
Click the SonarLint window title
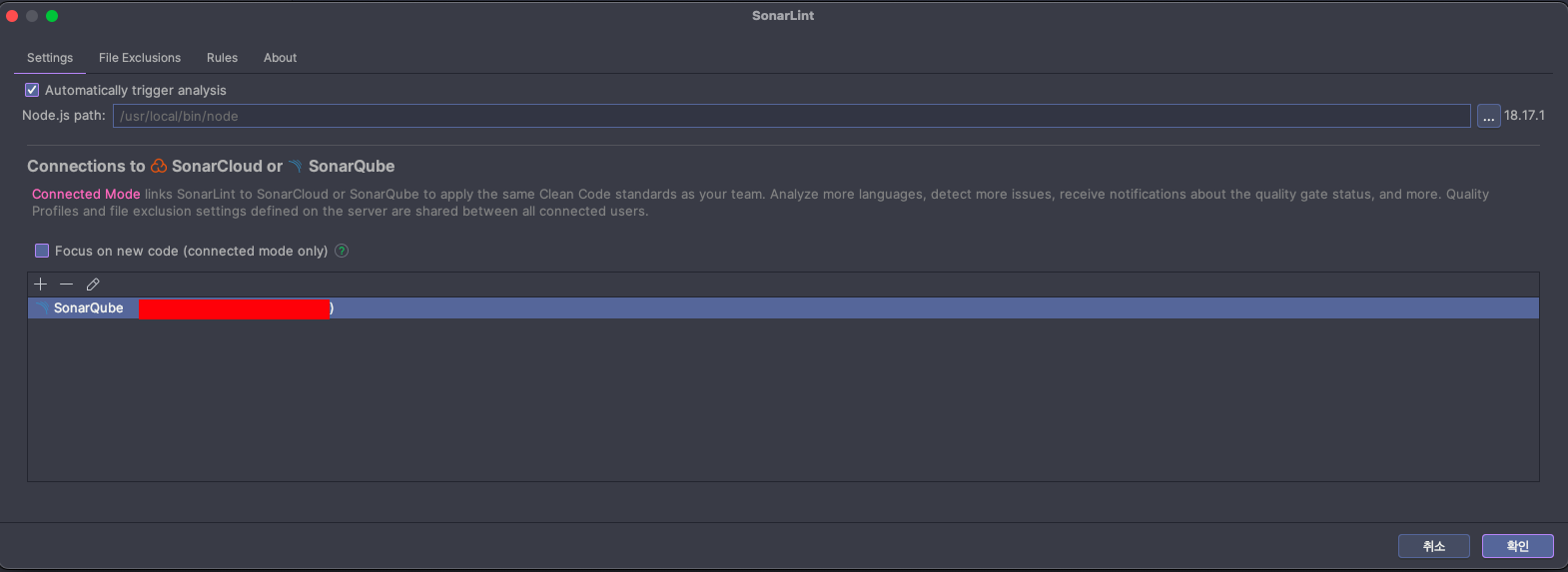pyautogui.click(x=783, y=16)
